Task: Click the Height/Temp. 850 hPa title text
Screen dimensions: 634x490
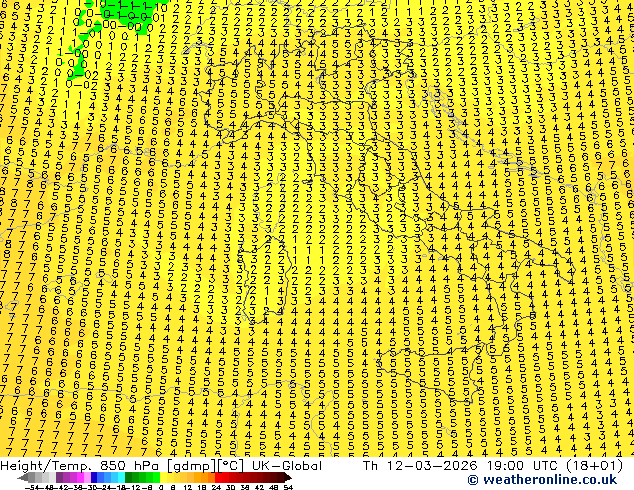Action: point(81,466)
